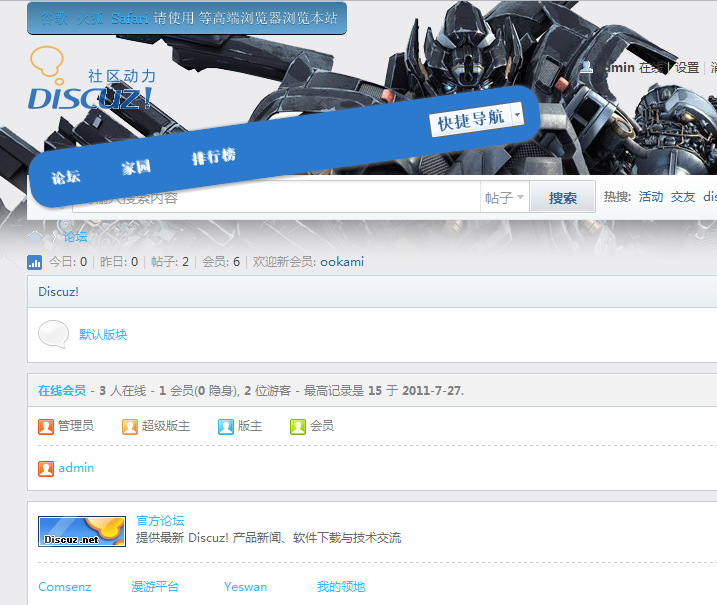The width and height of the screenshot is (717, 605).
Task: Open the Comsenz friend link
Action: click(x=64, y=587)
